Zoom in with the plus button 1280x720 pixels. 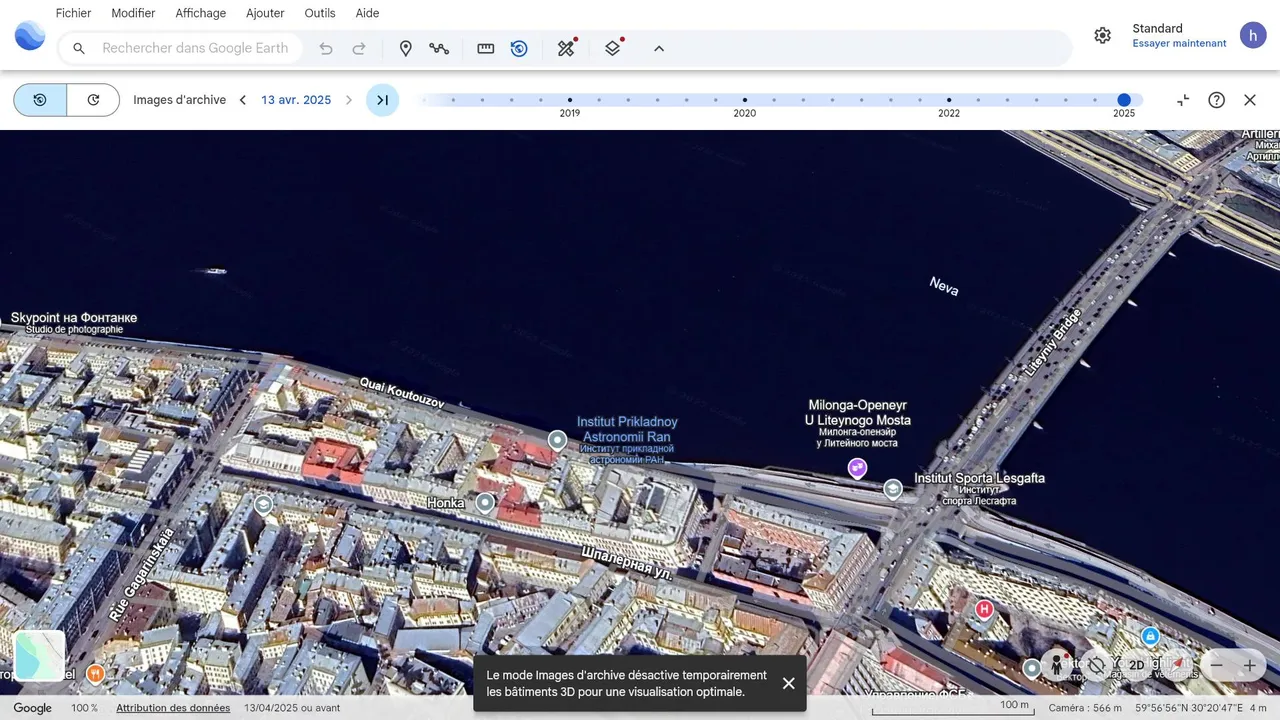(1250, 665)
